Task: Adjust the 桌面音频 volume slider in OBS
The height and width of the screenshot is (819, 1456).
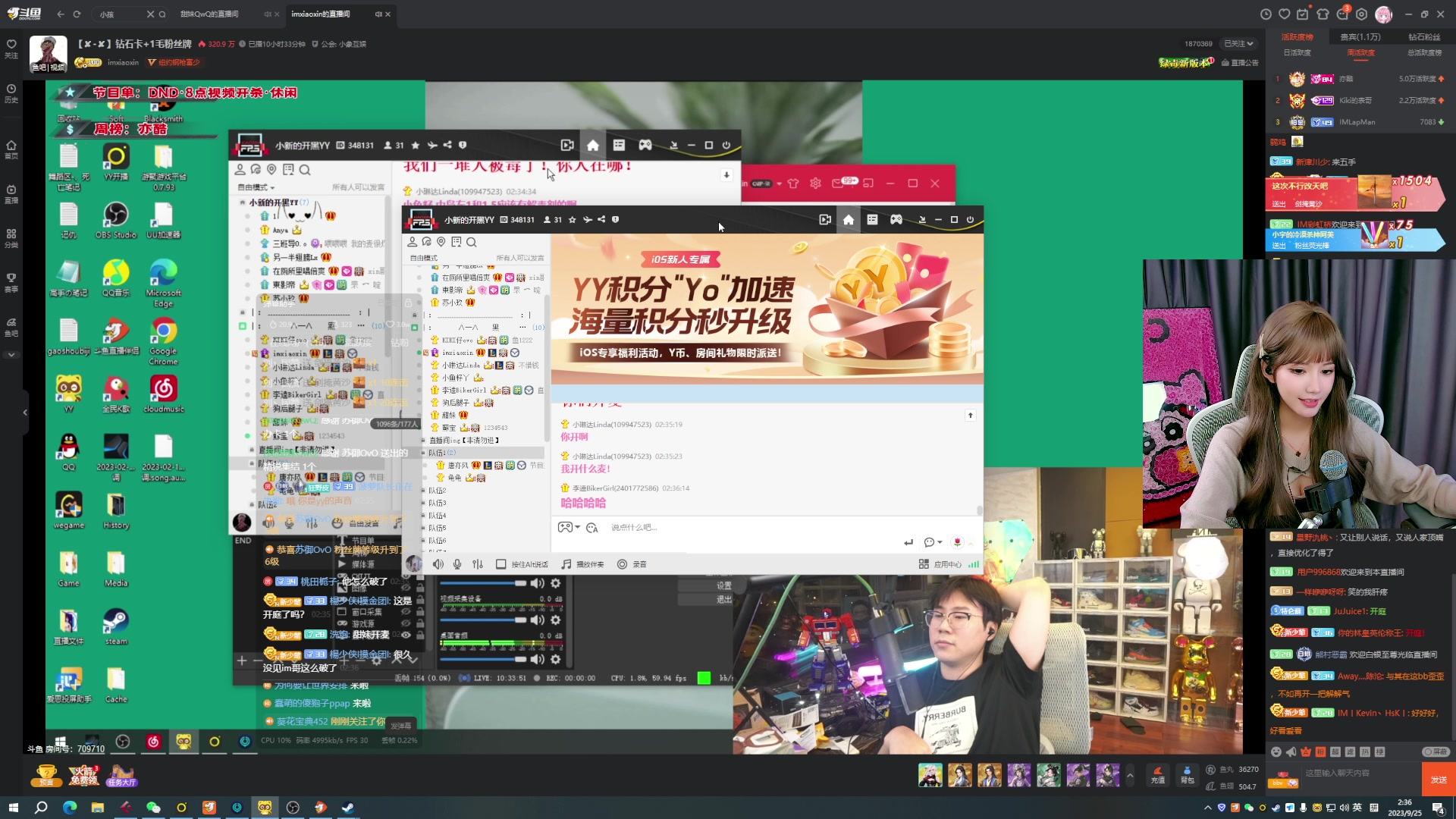Action: 483,658
